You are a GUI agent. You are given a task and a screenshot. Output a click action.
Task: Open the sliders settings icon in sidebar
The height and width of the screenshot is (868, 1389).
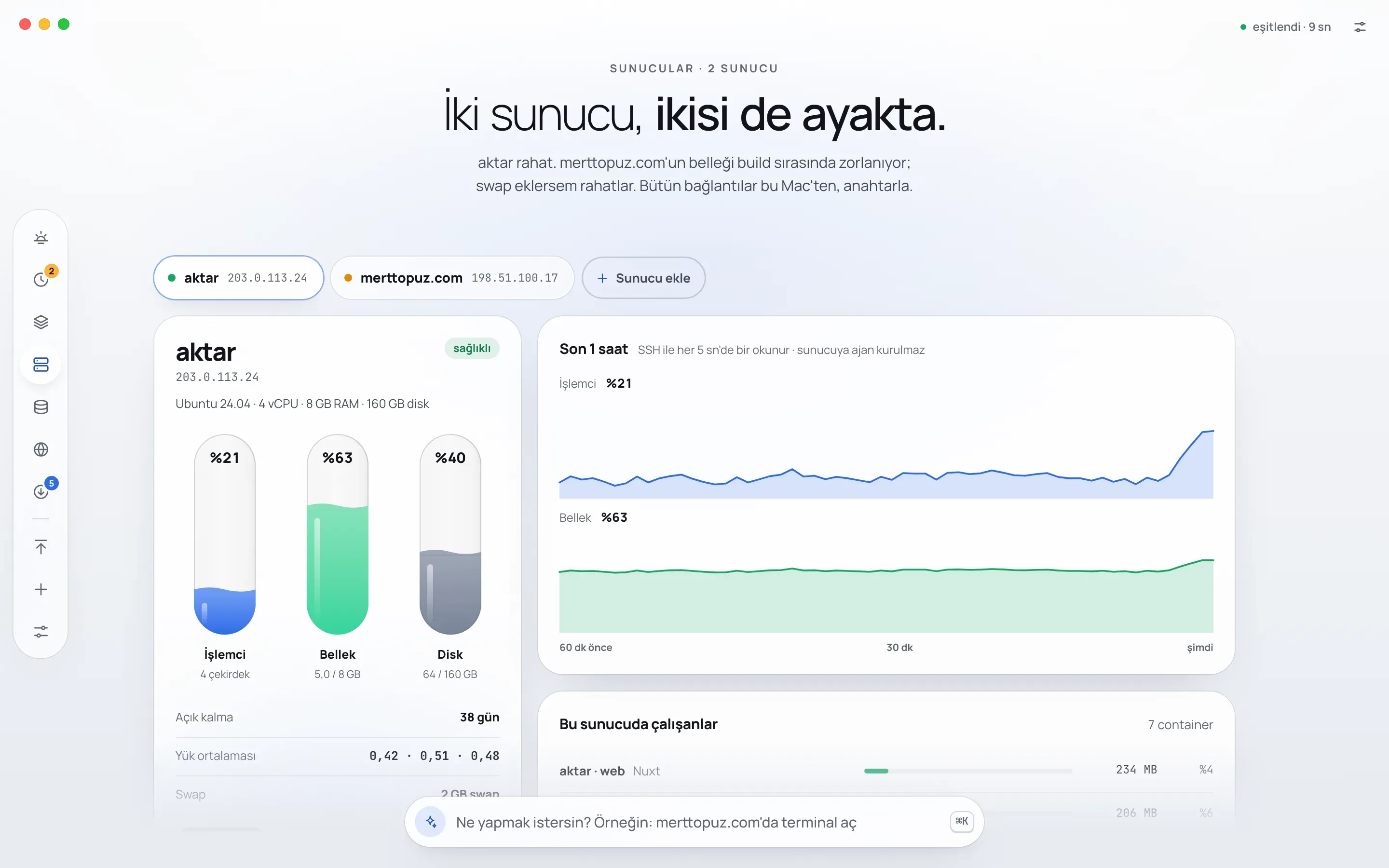(x=41, y=632)
